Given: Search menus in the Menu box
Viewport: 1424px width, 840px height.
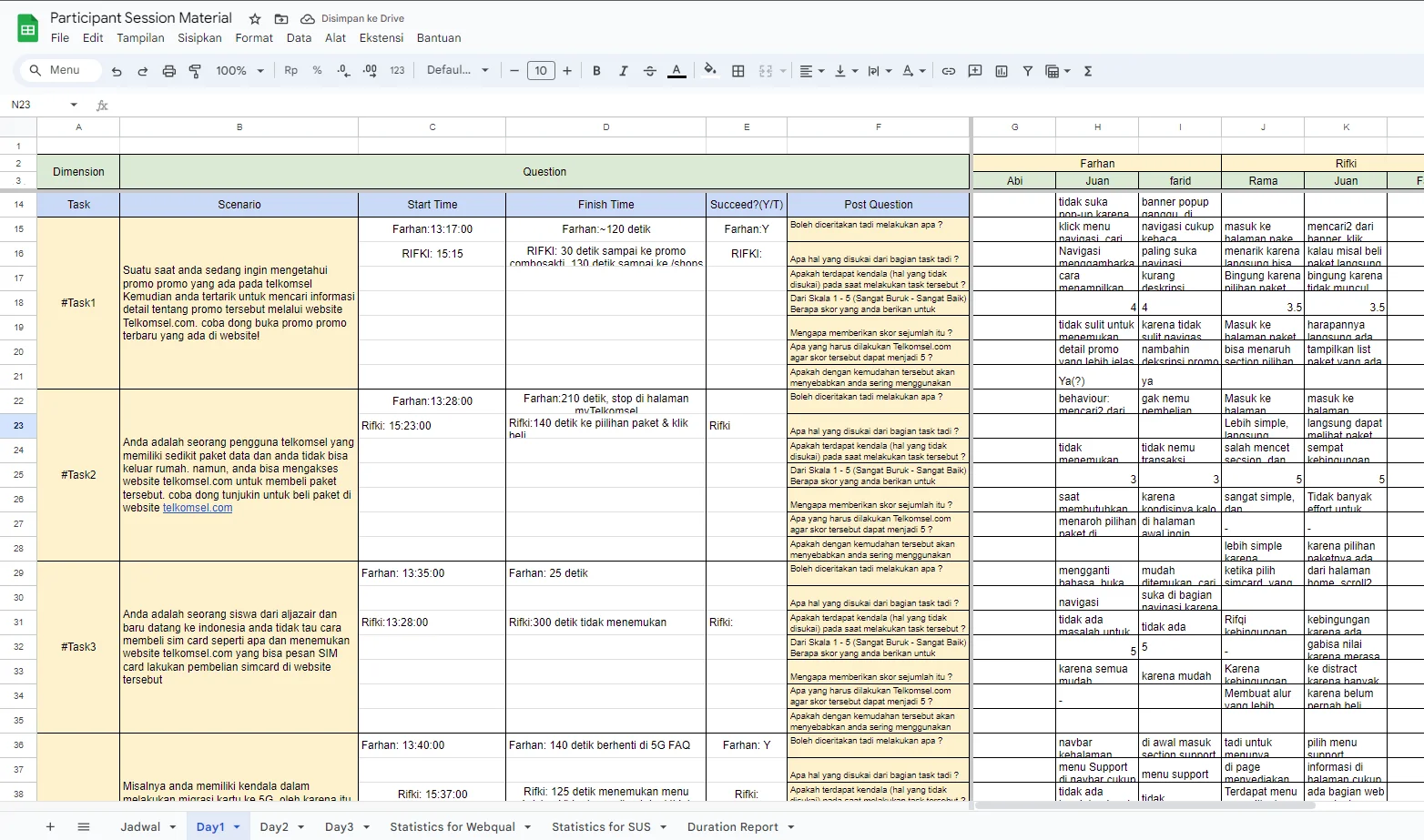Looking at the screenshot, I should click(60, 70).
